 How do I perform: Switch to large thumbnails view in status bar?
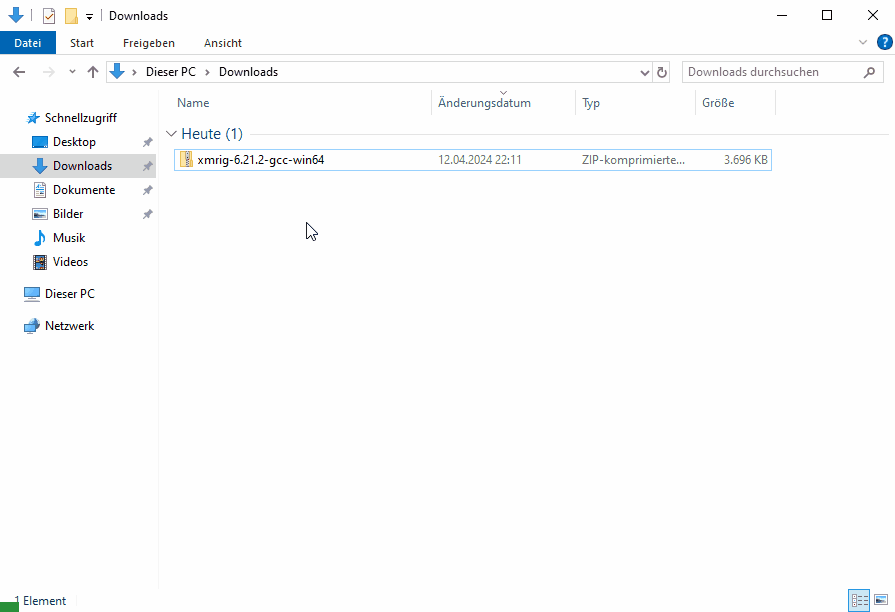881,600
